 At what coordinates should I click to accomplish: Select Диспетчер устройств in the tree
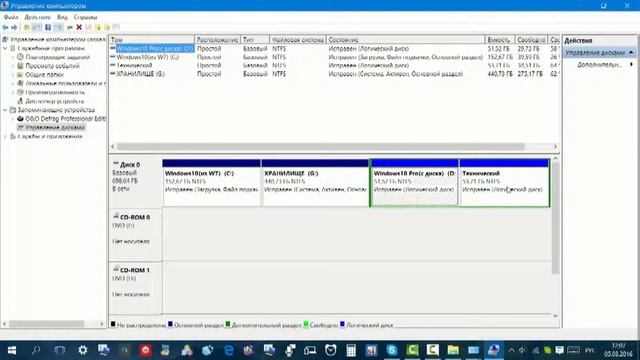54,101
